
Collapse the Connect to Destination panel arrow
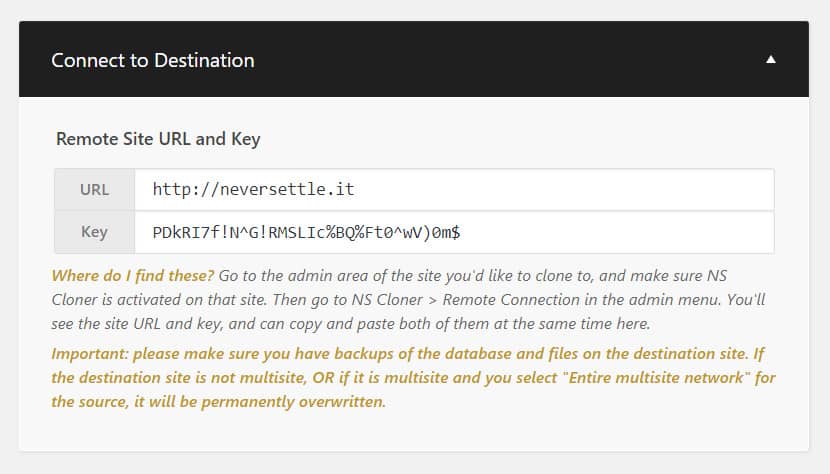click(770, 60)
